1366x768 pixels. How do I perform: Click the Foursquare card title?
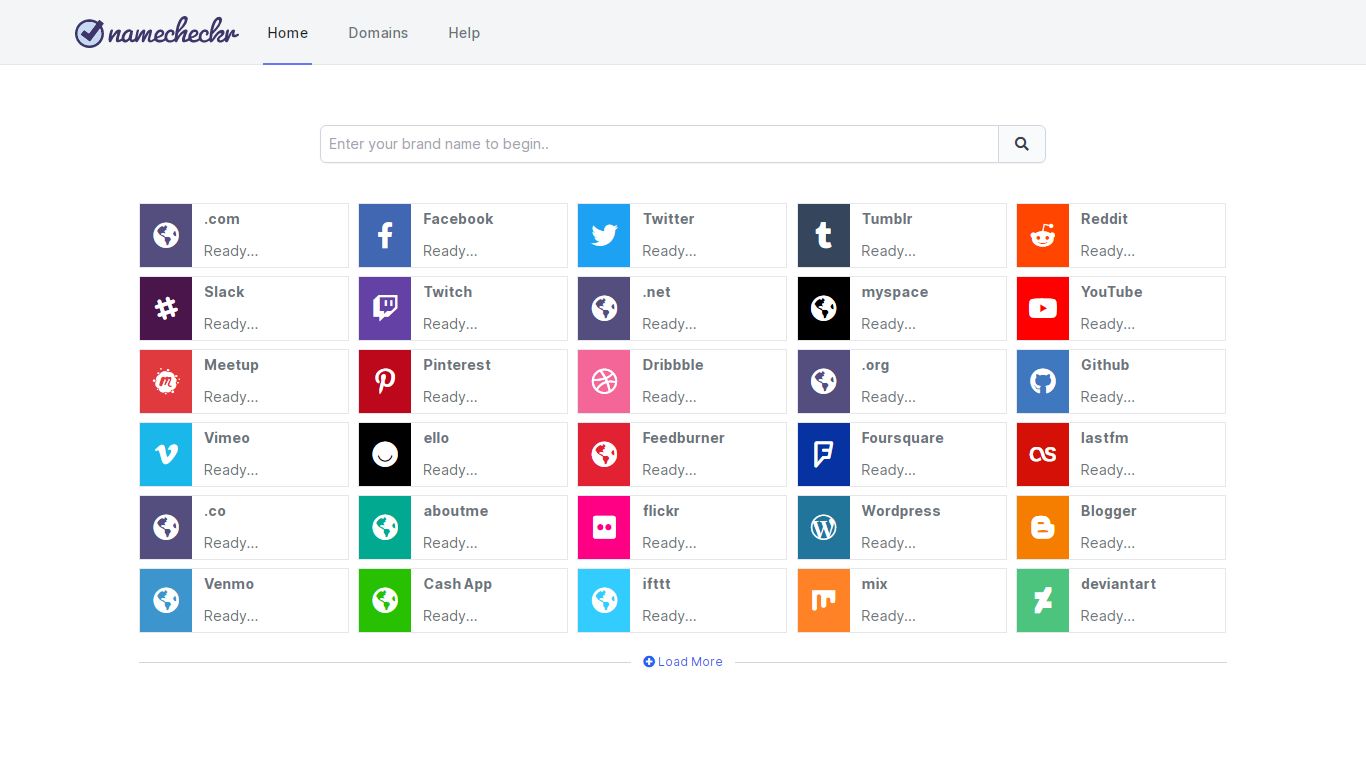902,438
